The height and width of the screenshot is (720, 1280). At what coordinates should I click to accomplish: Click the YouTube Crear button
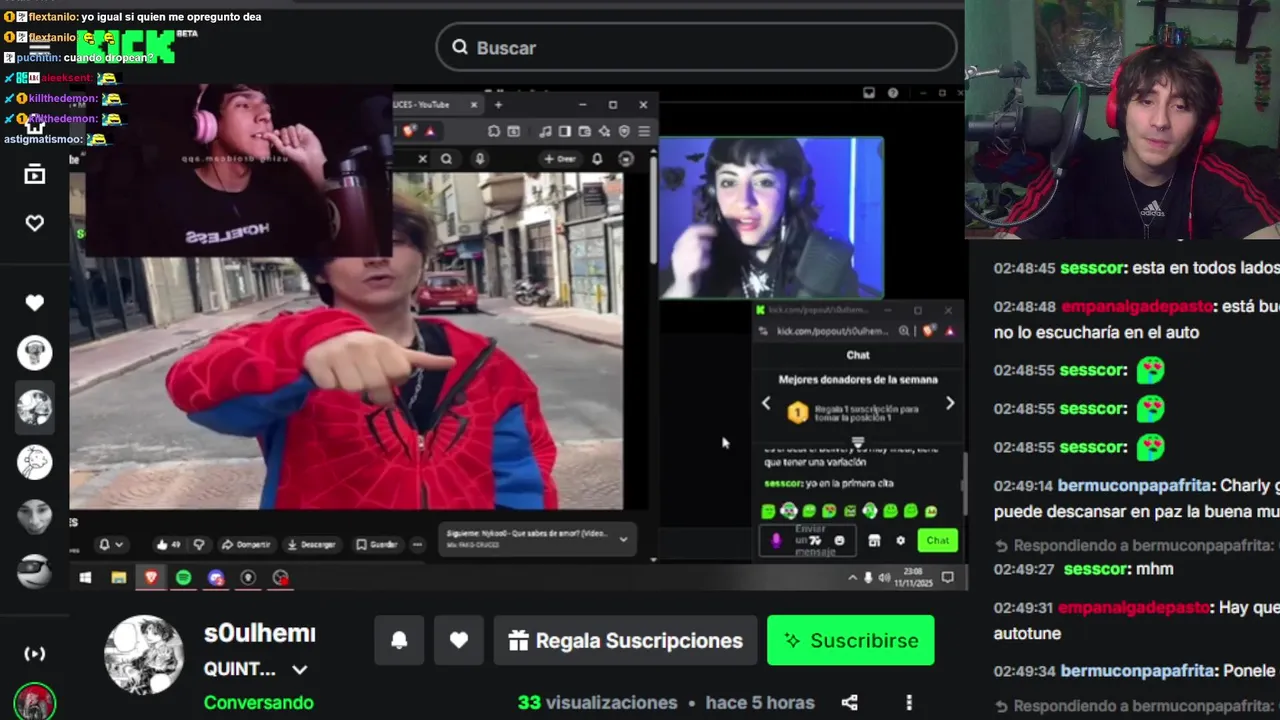click(x=559, y=158)
